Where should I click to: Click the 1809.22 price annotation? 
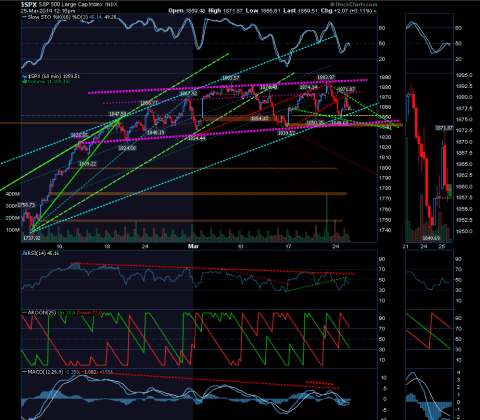pyautogui.click(x=88, y=164)
